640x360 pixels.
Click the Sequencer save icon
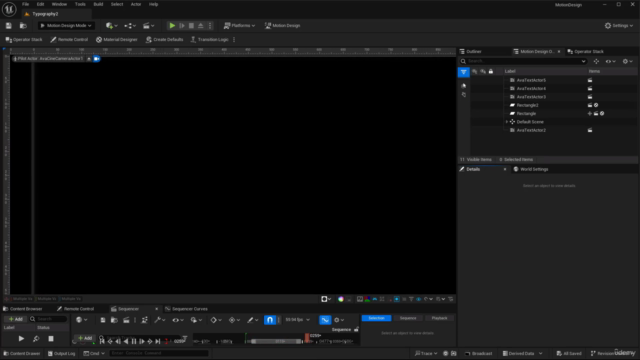103,320
